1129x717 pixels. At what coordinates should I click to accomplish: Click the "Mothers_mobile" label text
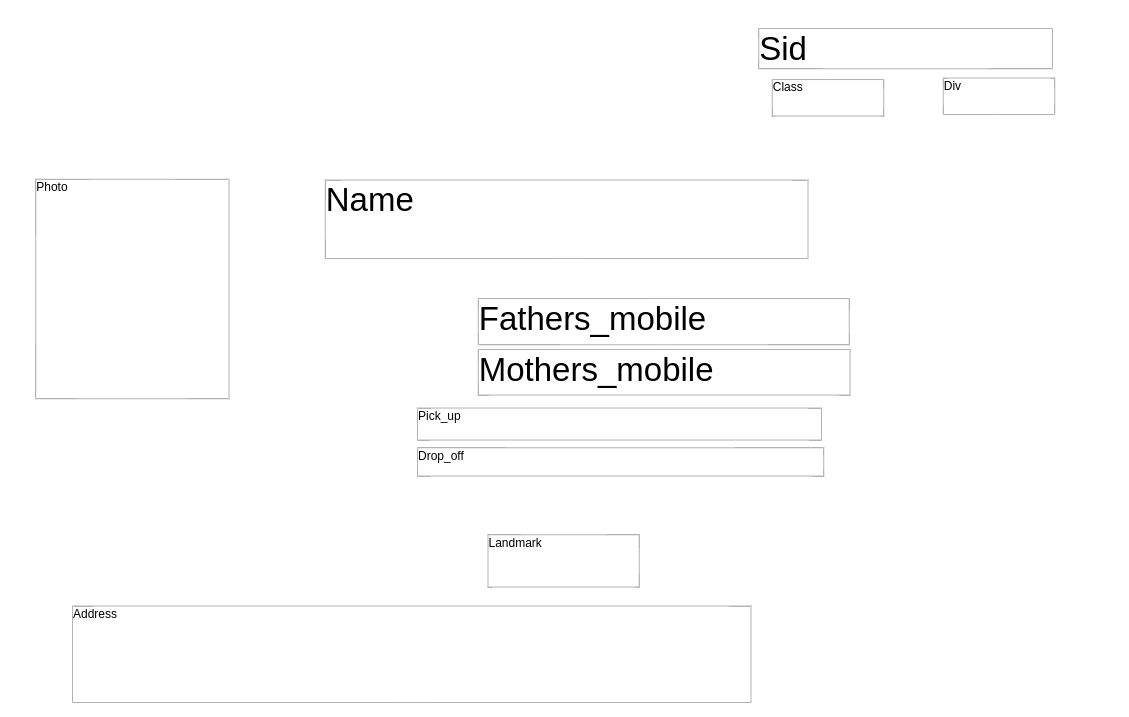coord(596,370)
